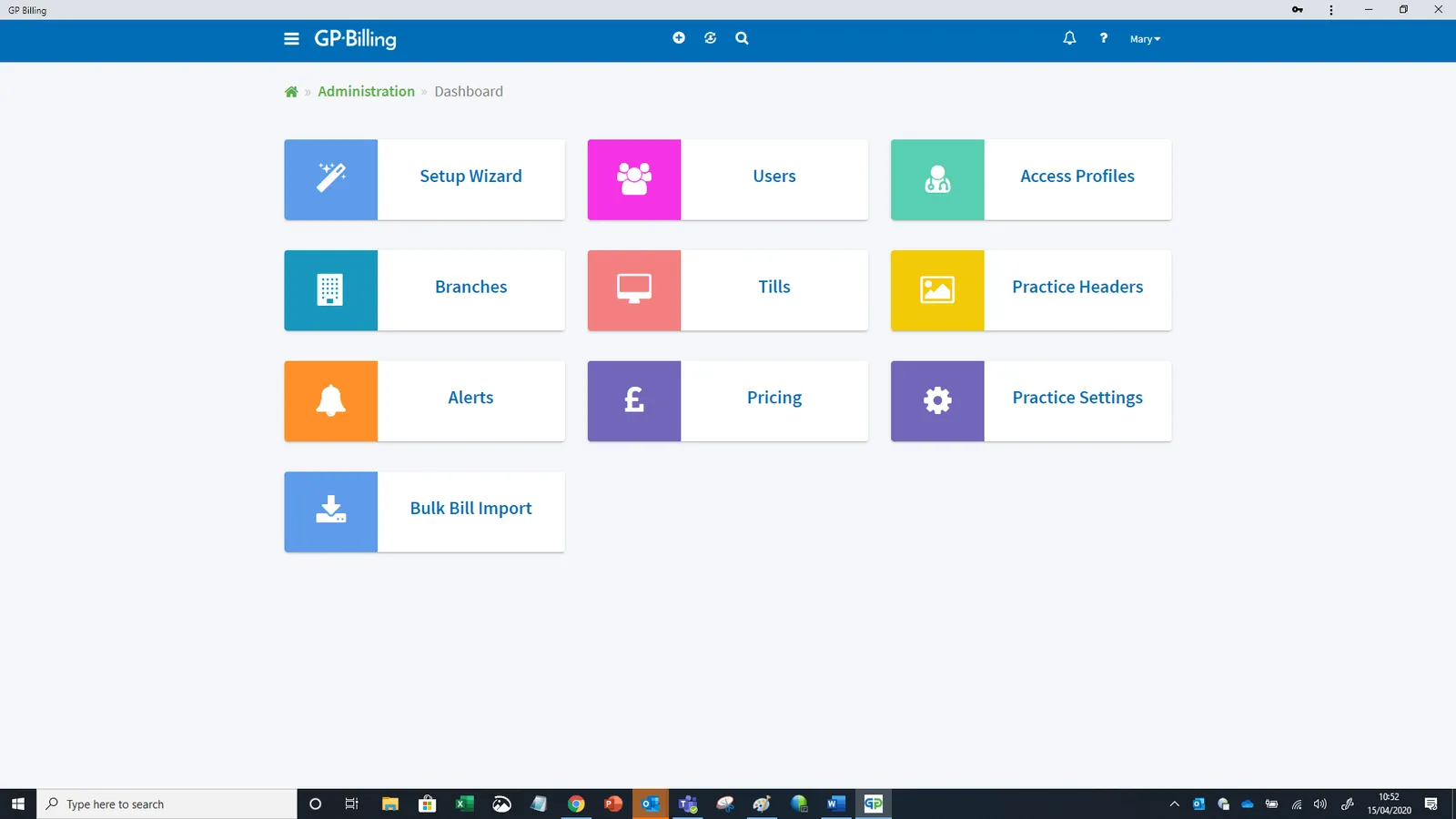
Task: Click the Bulk Bill Import download icon
Action: (330, 511)
